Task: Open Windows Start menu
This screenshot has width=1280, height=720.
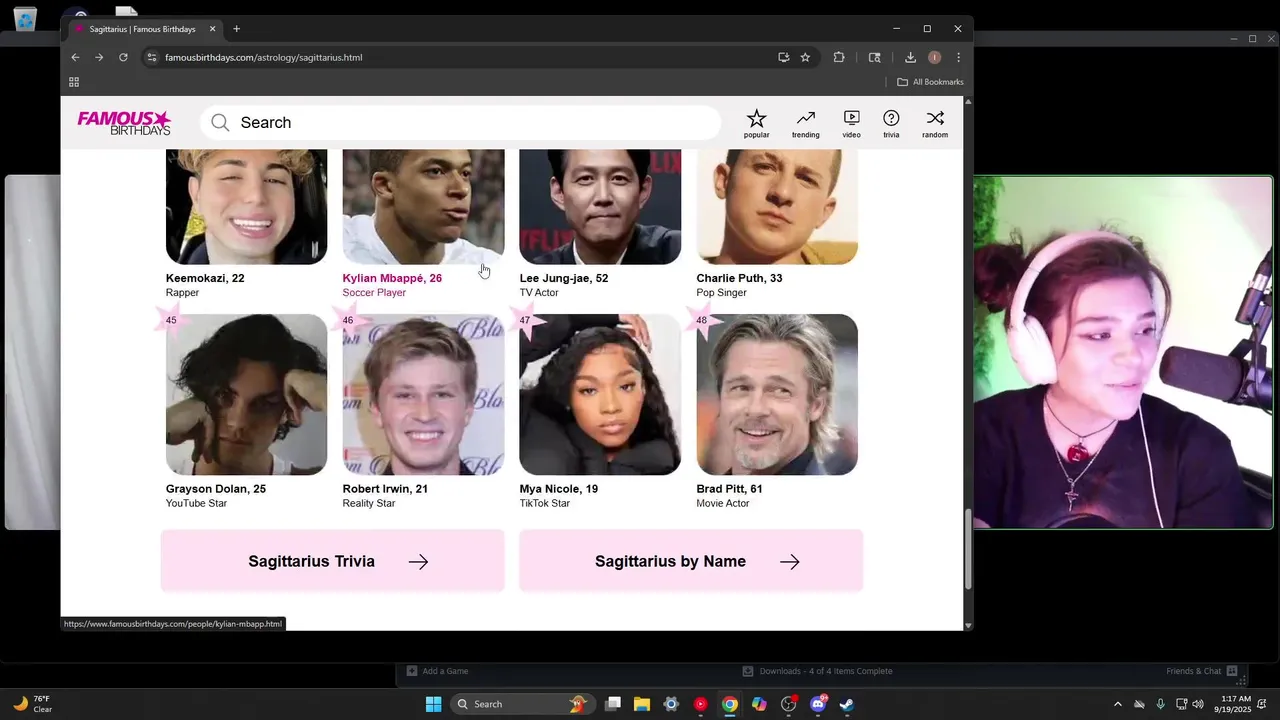Action: (433, 704)
